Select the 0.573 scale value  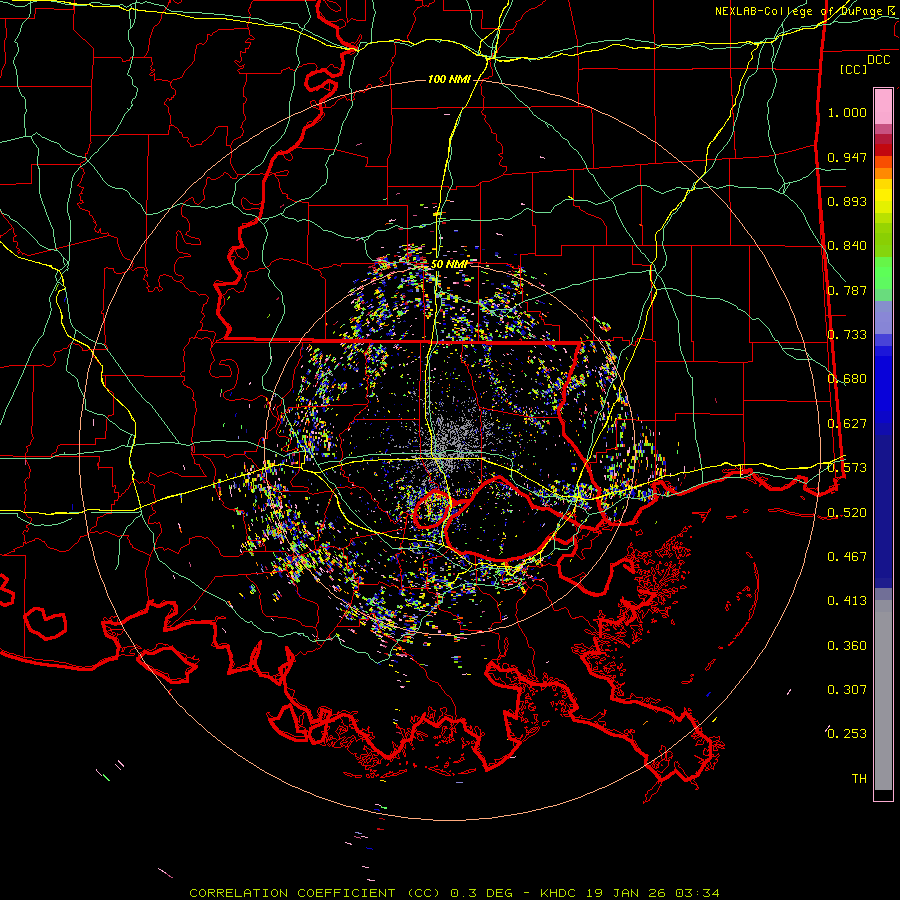[847, 468]
